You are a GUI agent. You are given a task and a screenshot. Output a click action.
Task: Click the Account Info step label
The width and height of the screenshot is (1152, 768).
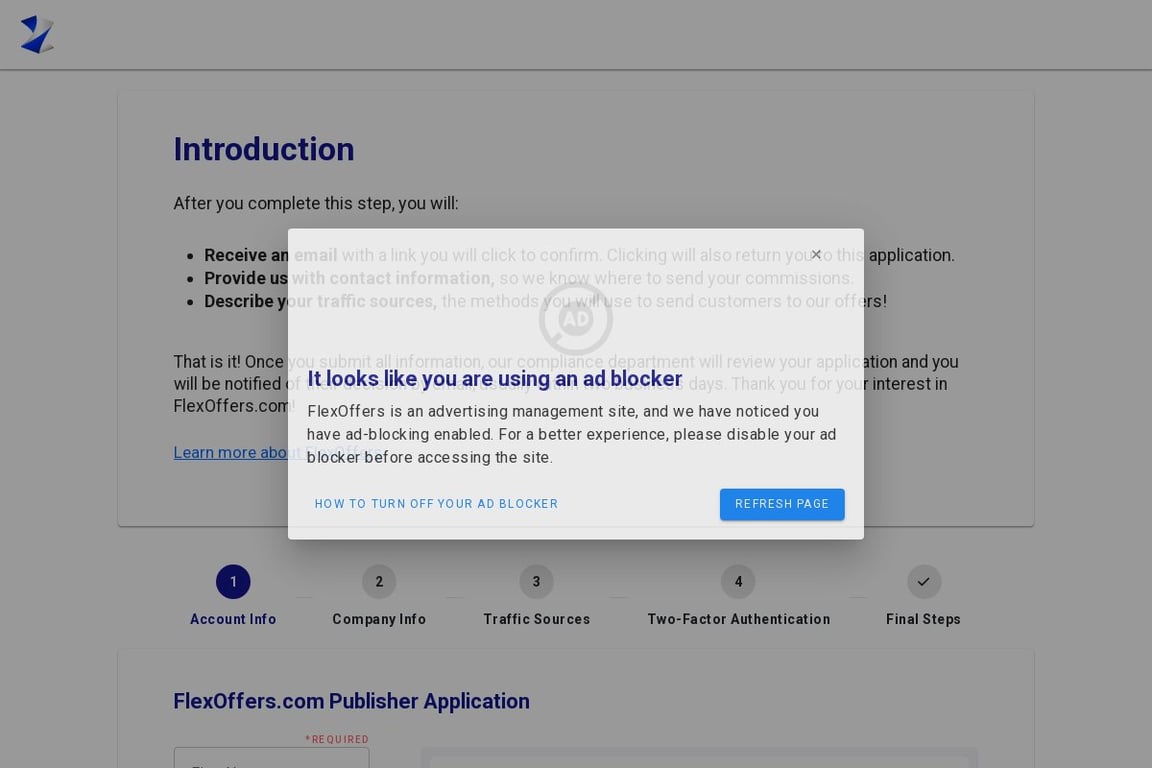(x=233, y=620)
